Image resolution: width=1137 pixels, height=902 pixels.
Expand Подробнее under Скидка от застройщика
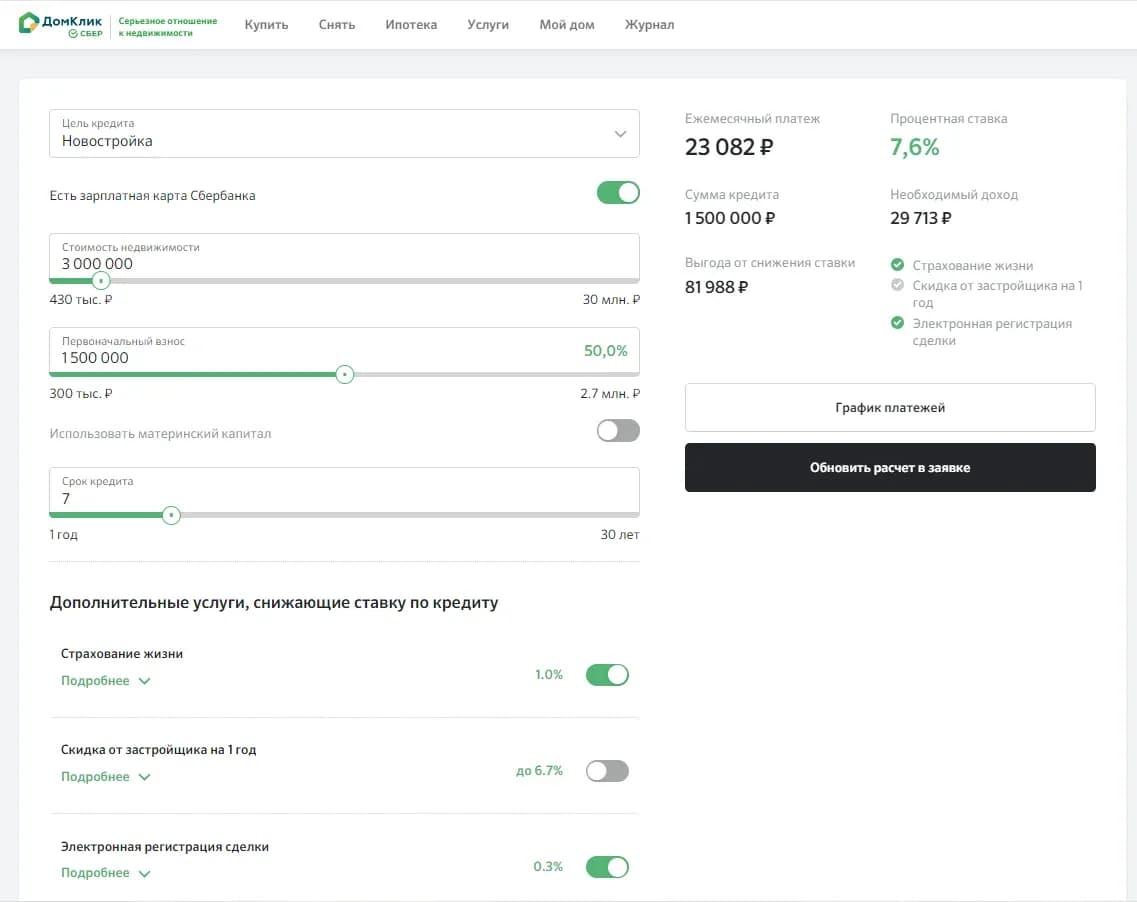tap(105, 777)
